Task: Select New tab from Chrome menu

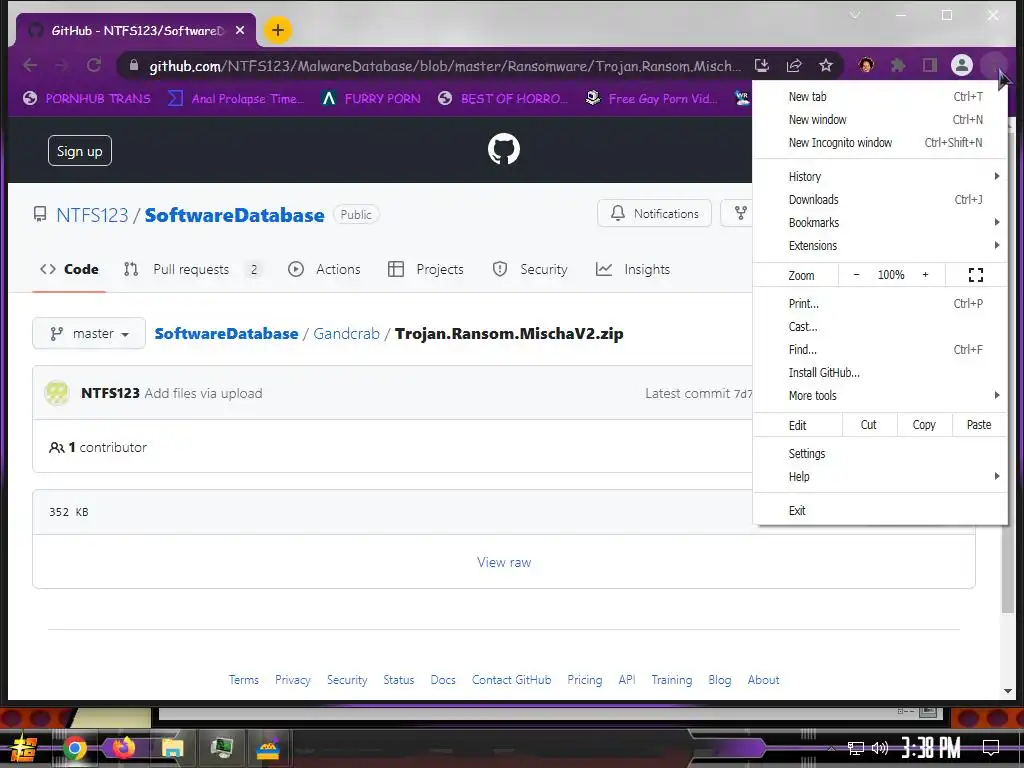Action: [x=880, y=97]
